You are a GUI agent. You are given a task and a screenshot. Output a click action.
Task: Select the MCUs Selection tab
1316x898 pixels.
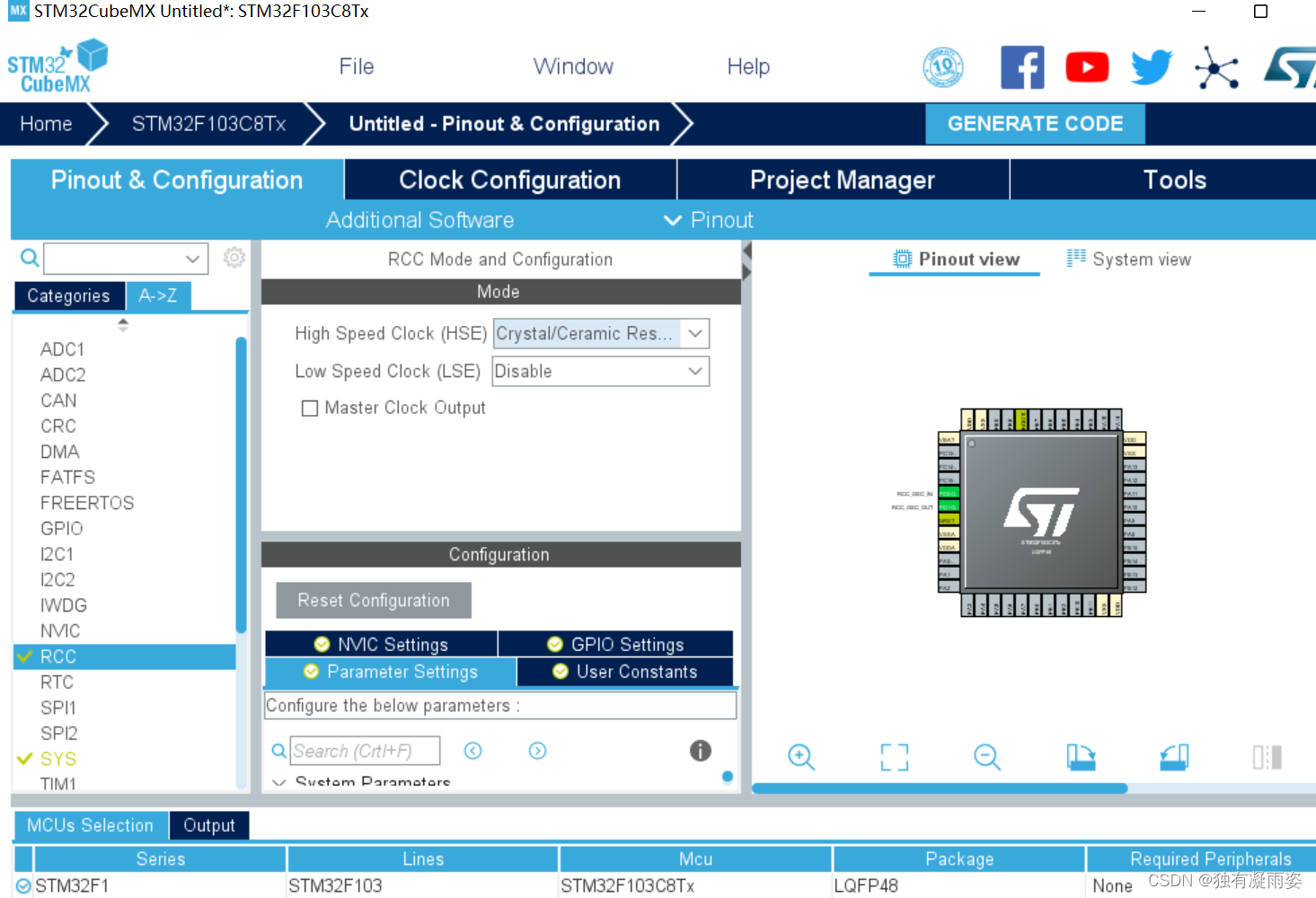click(x=91, y=825)
